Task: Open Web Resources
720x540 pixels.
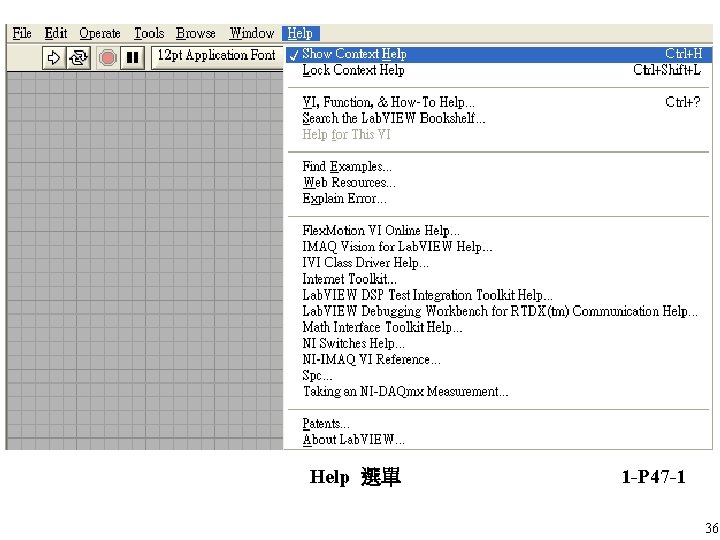Action: coord(499,182)
